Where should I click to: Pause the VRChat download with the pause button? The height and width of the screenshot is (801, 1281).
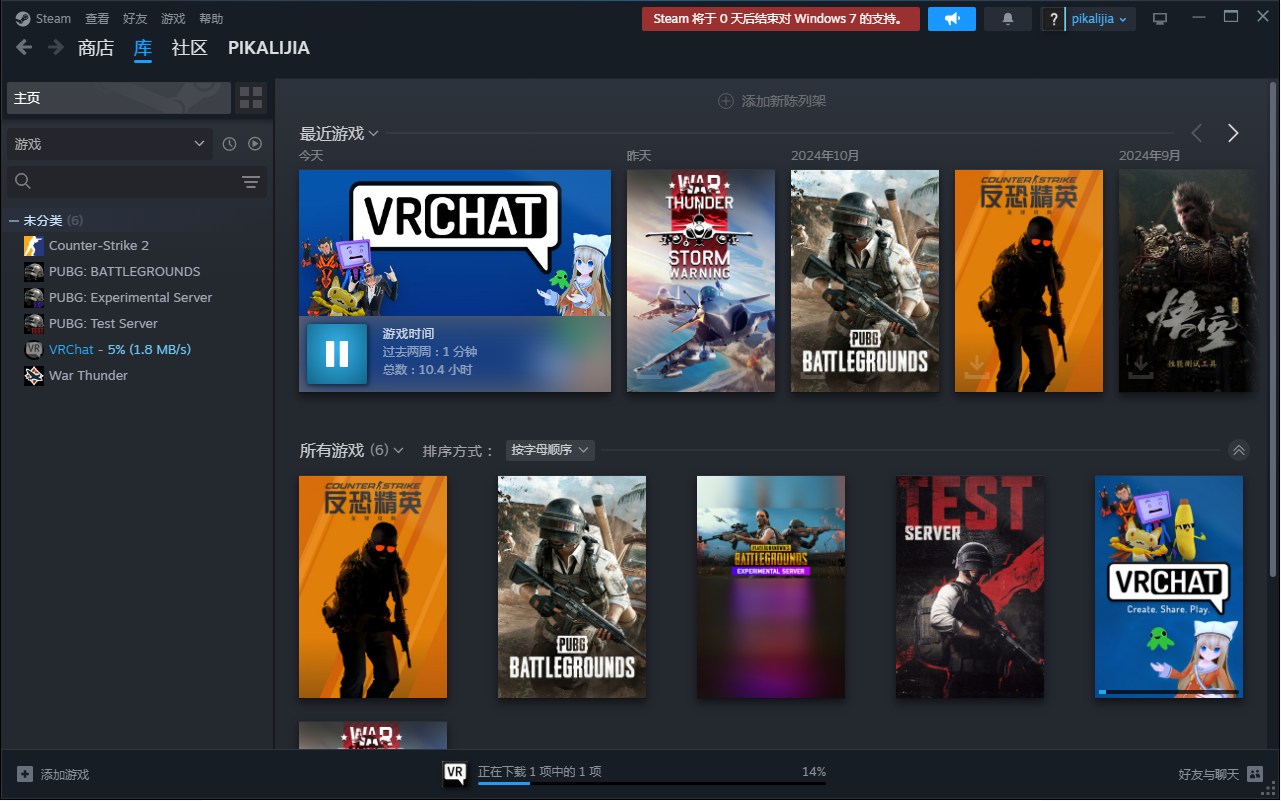click(x=337, y=353)
